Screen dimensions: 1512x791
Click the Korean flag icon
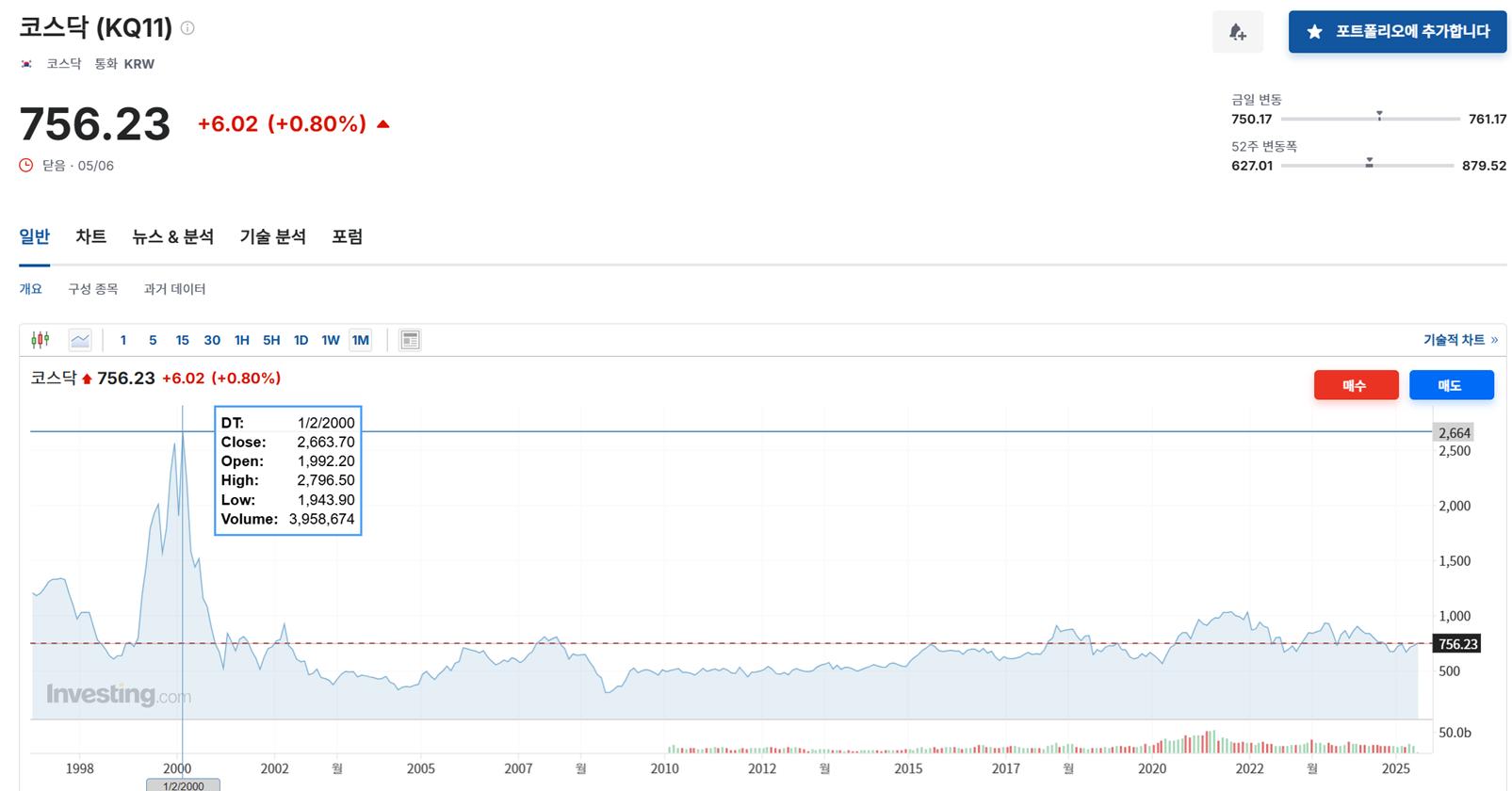pyautogui.click(x=26, y=64)
